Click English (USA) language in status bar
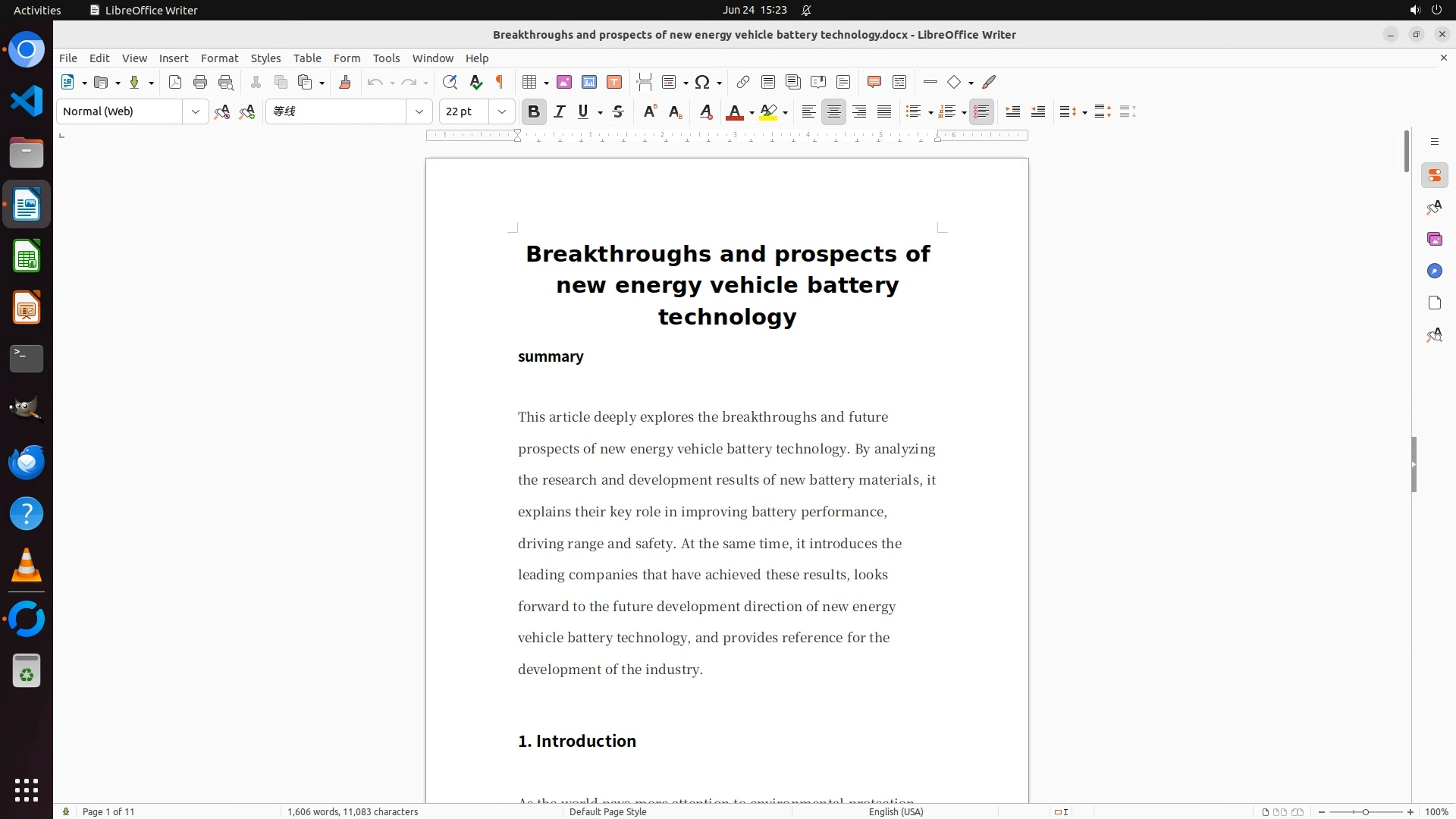Screen dimensions: 1456x819 click(896, 811)
